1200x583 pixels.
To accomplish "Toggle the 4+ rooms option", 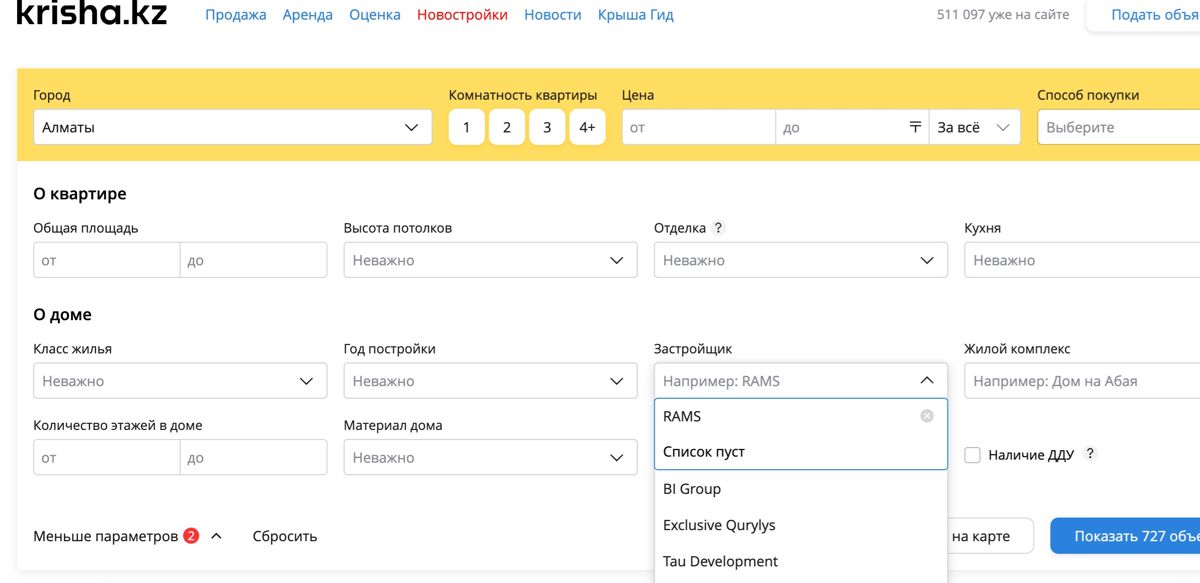I will (587, 127).
